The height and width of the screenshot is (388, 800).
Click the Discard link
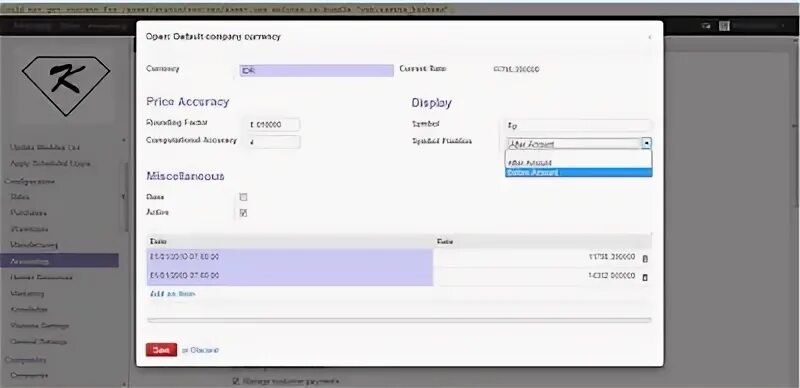205,350
